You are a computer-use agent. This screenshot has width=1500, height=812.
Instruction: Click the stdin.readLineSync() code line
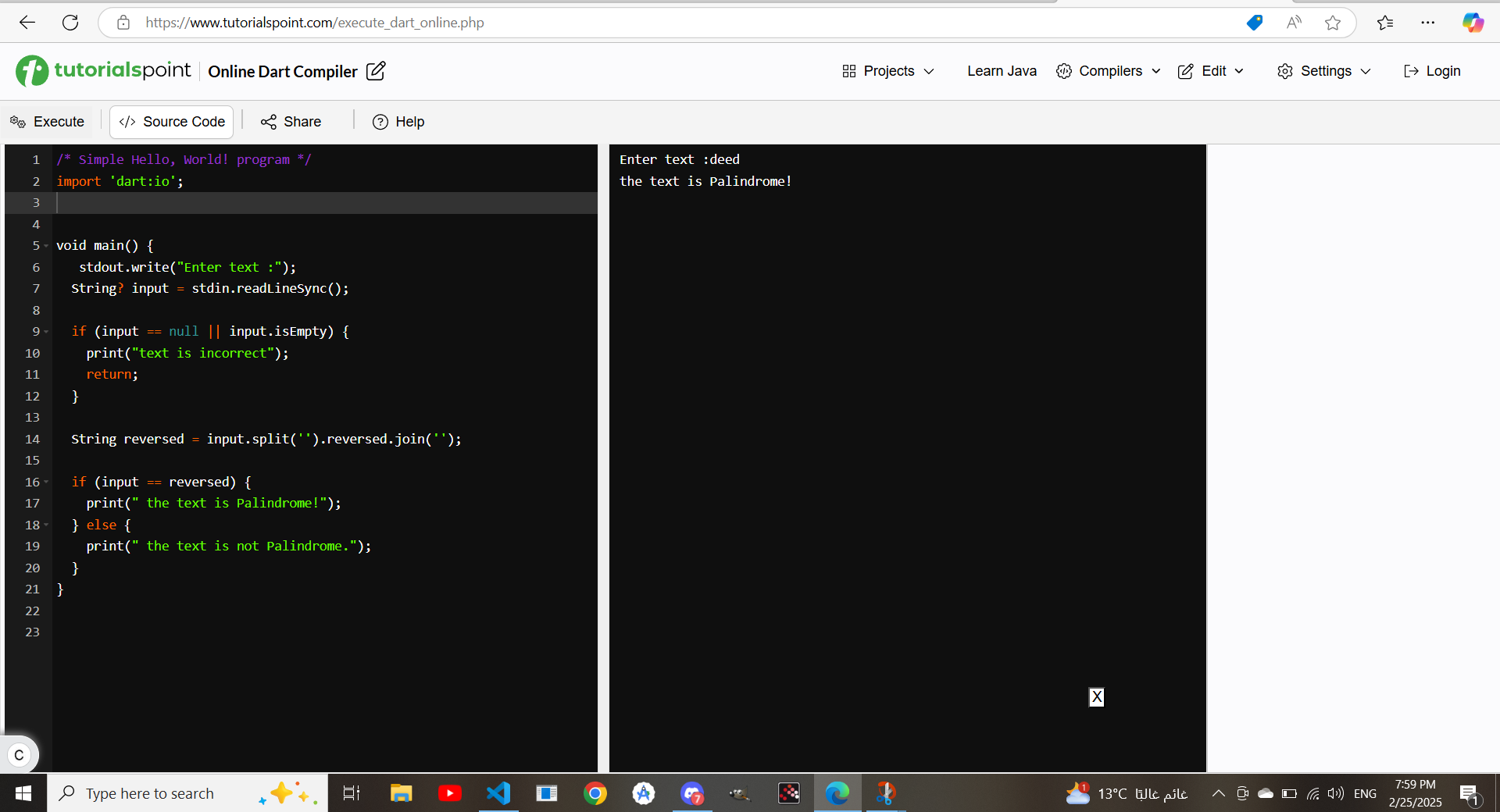click(x=210, y=289)
